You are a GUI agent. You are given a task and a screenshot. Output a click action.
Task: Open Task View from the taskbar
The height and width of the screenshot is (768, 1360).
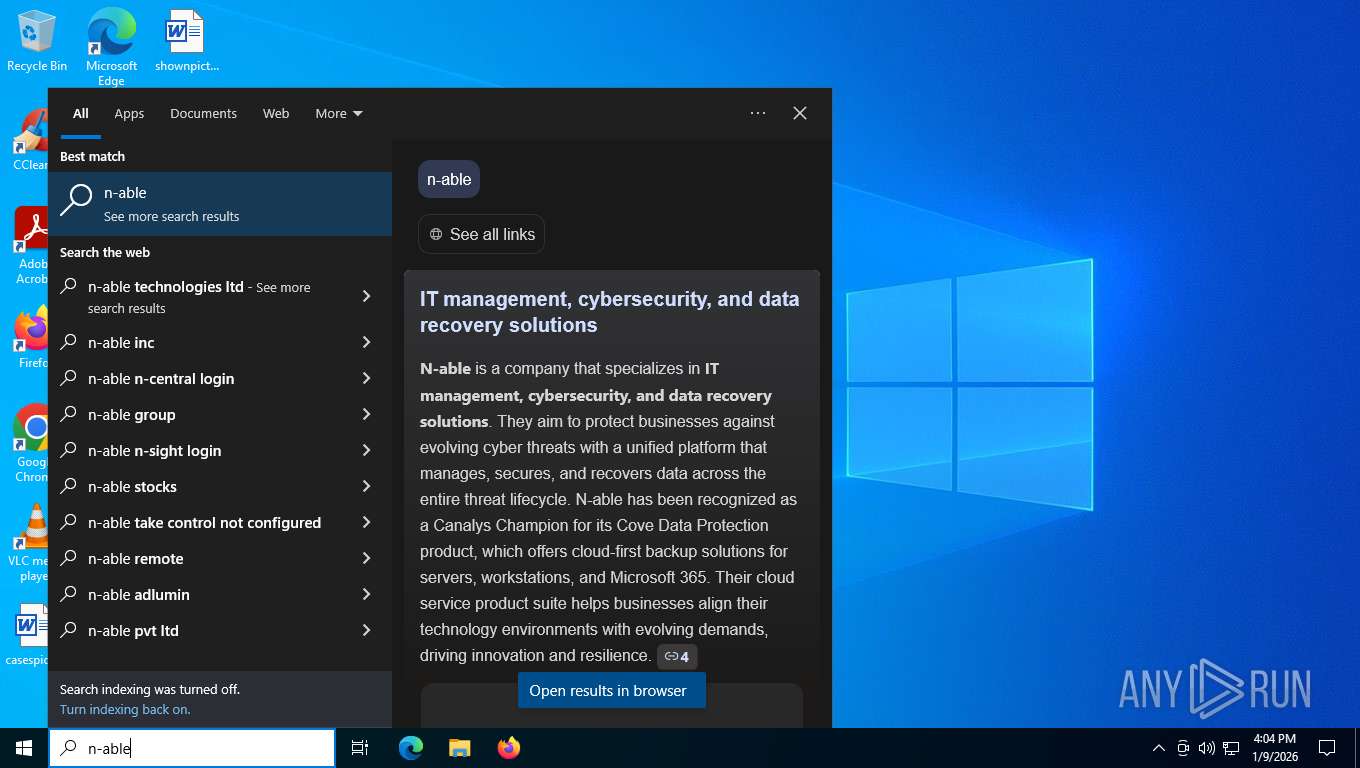(x=360, y=748)
